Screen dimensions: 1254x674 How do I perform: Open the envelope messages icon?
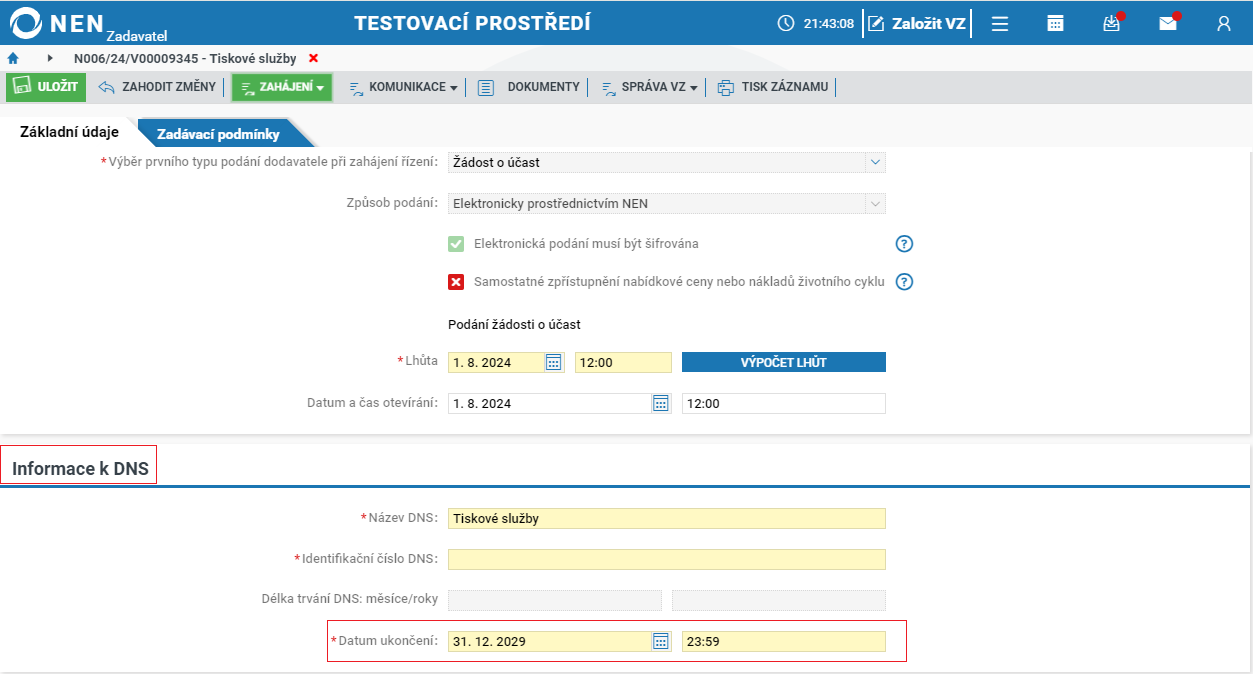pos(1167,24)
